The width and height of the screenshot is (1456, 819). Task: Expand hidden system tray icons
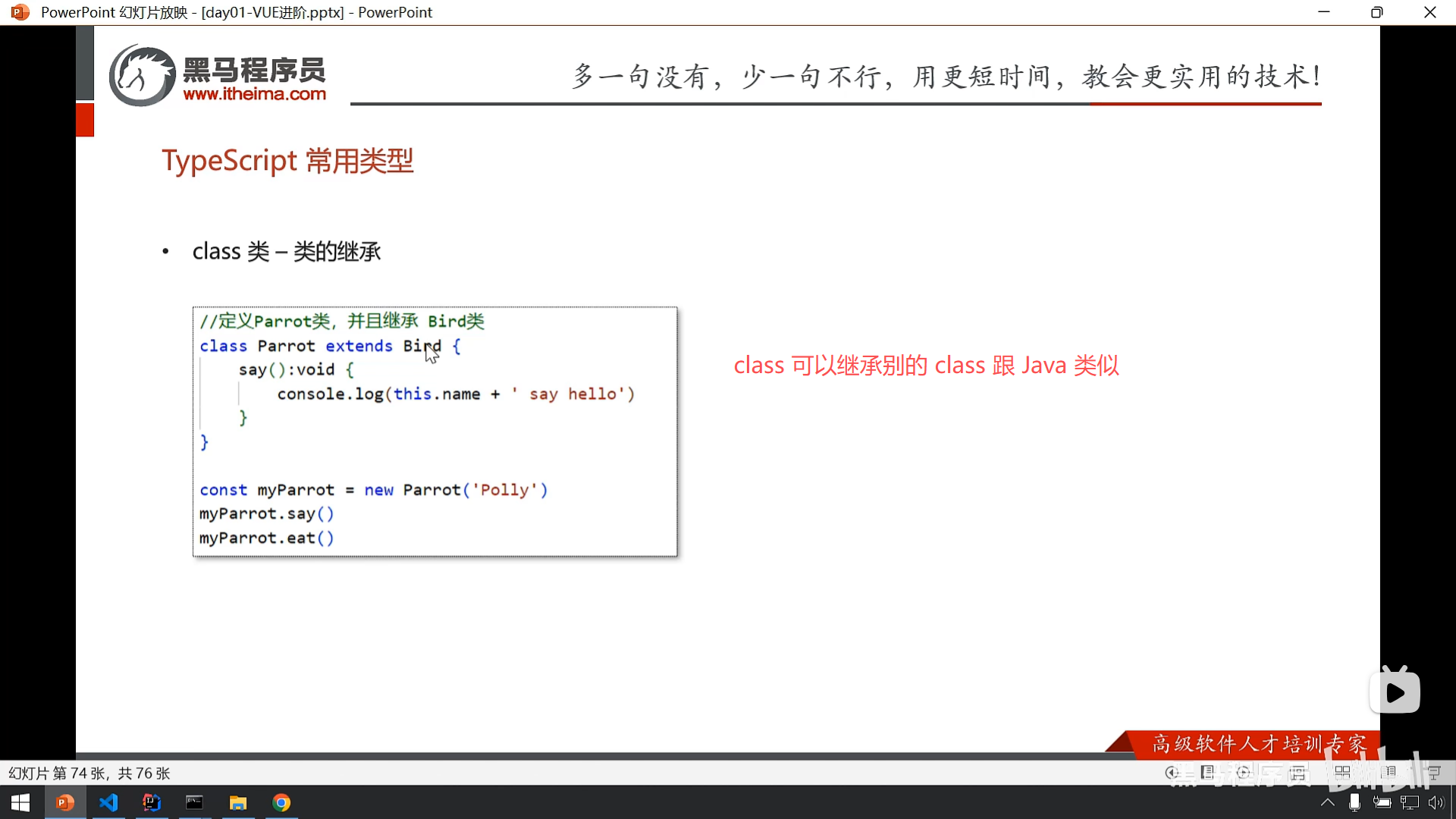1327,802
